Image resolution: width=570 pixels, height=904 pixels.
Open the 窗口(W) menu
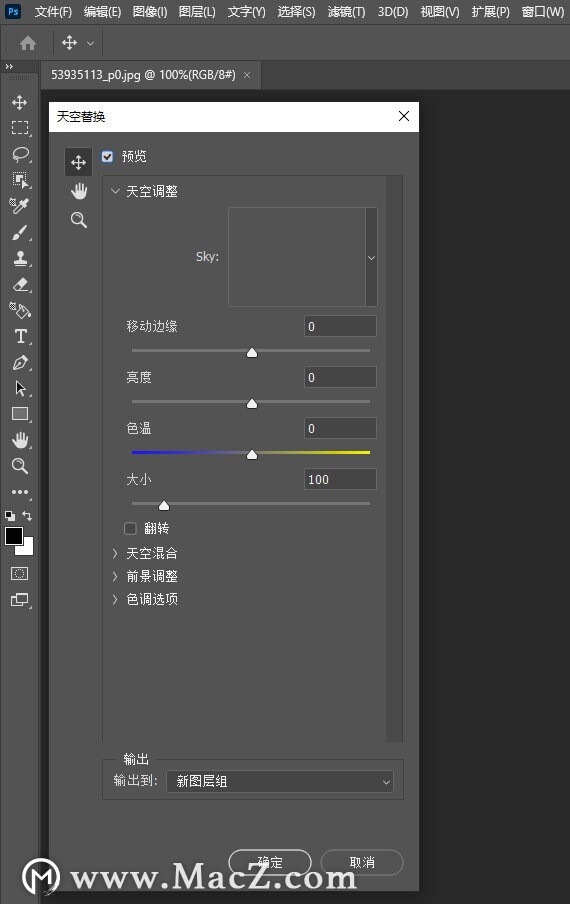pos(542,12)
